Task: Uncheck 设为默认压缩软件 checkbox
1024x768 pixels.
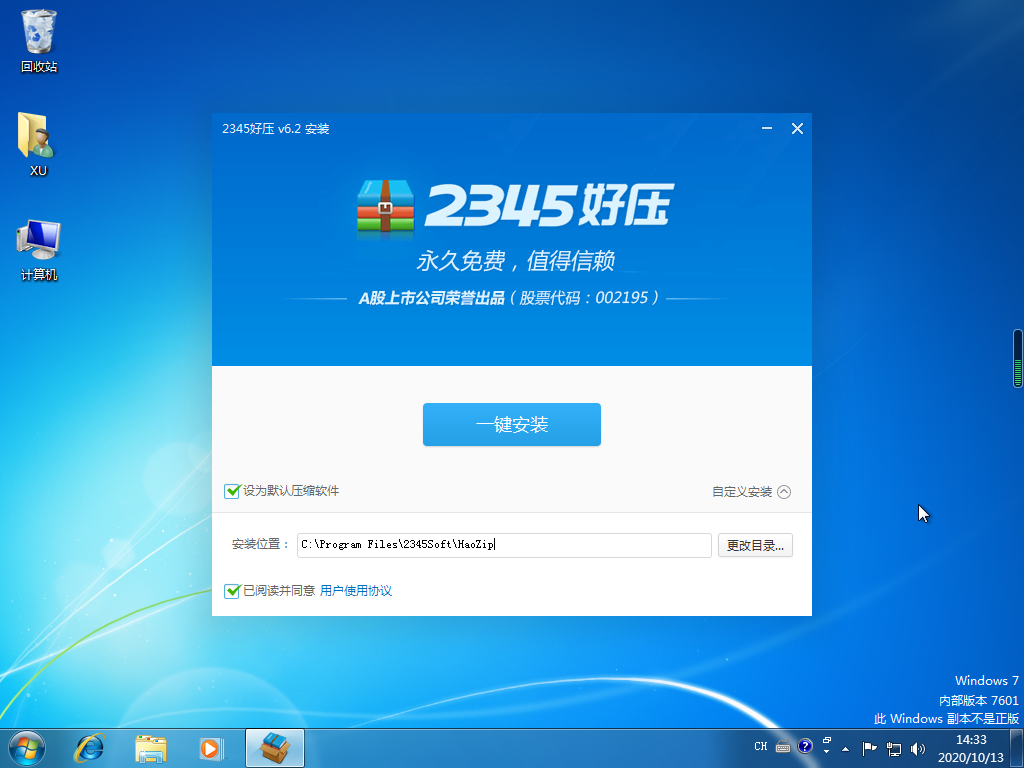Action: pyautogui.click(x=233, y=491)
